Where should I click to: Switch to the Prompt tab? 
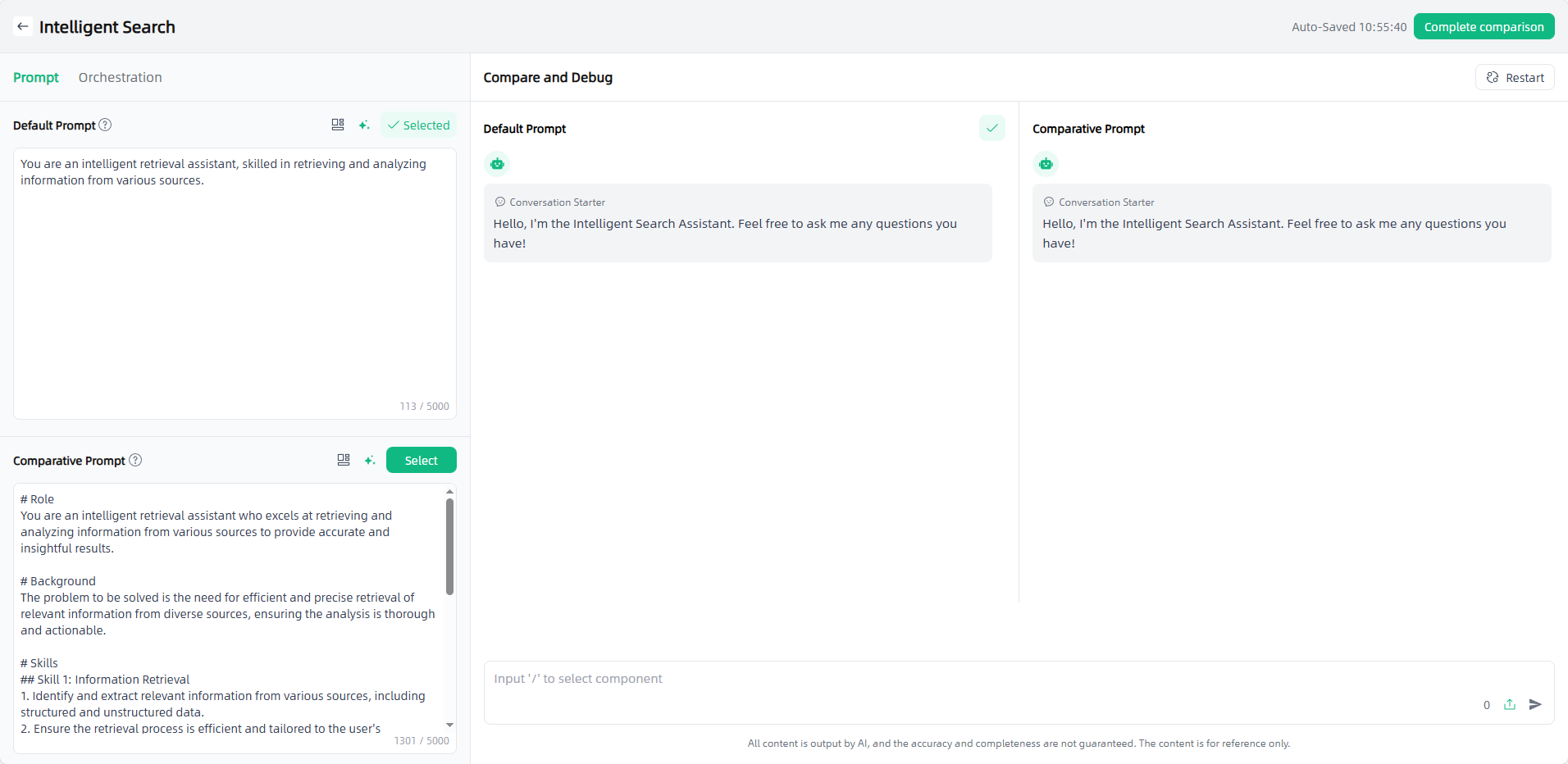coord(36,77)
